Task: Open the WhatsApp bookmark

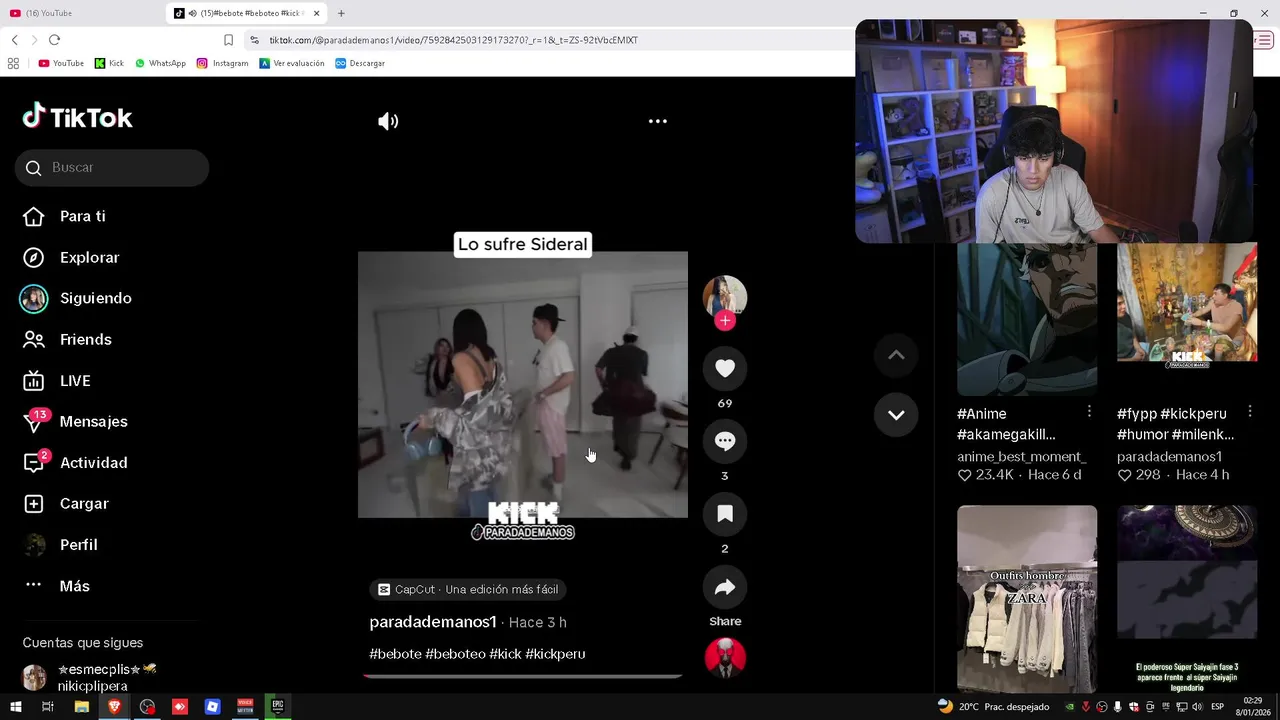Action: tap(160, 63)
